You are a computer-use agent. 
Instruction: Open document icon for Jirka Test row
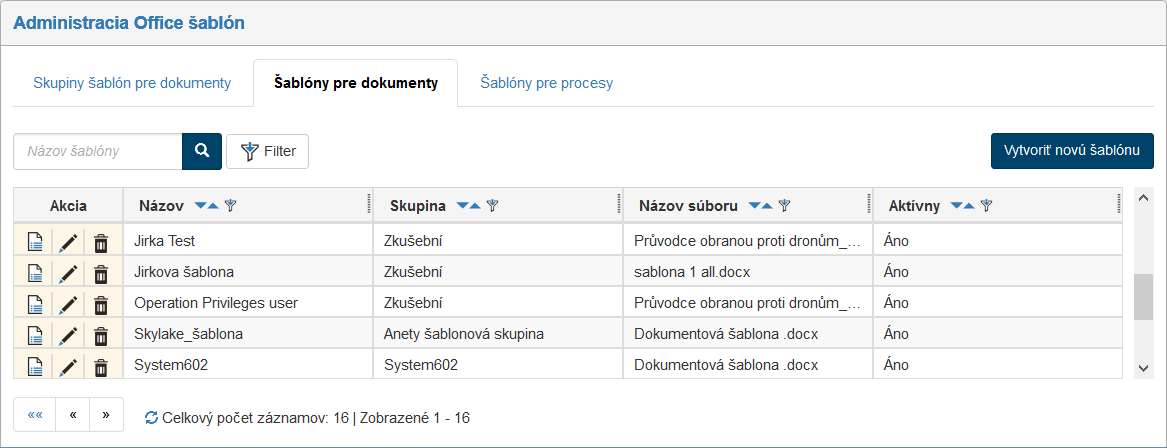34,242
